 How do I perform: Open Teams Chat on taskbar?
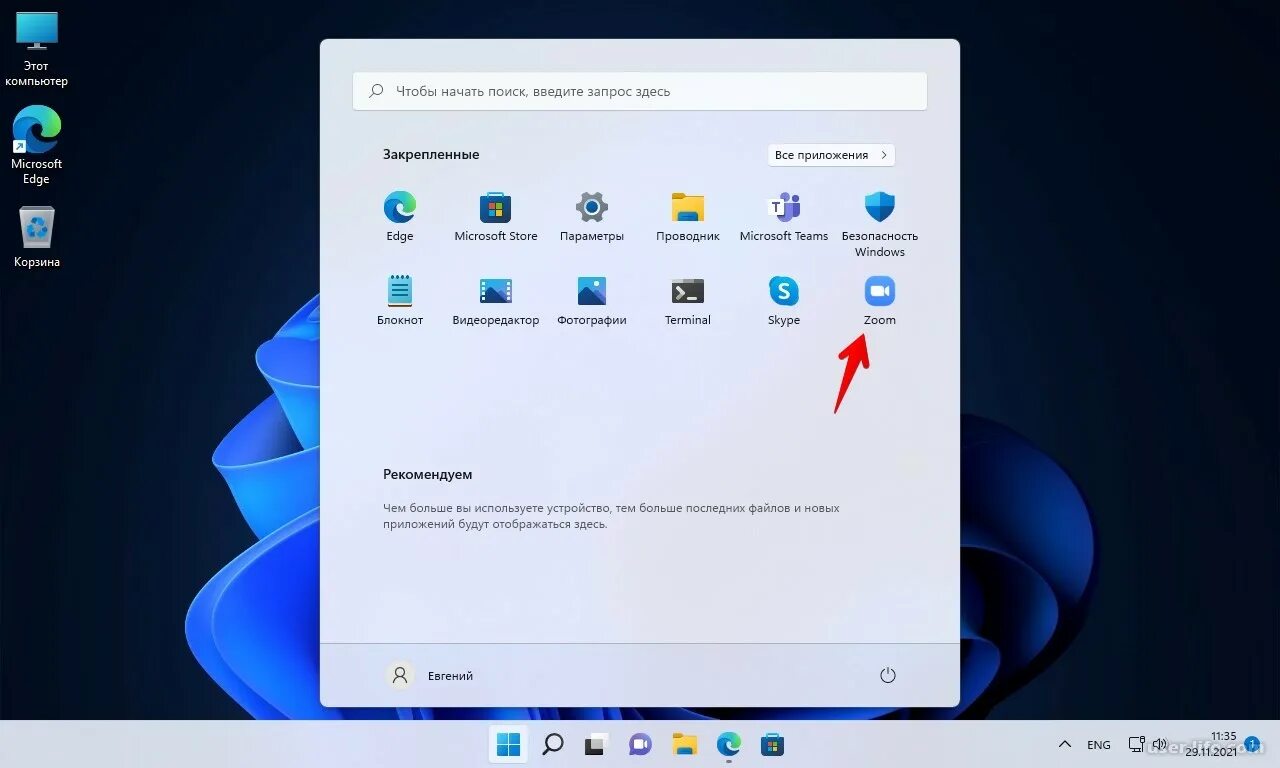tap(640, 744)
